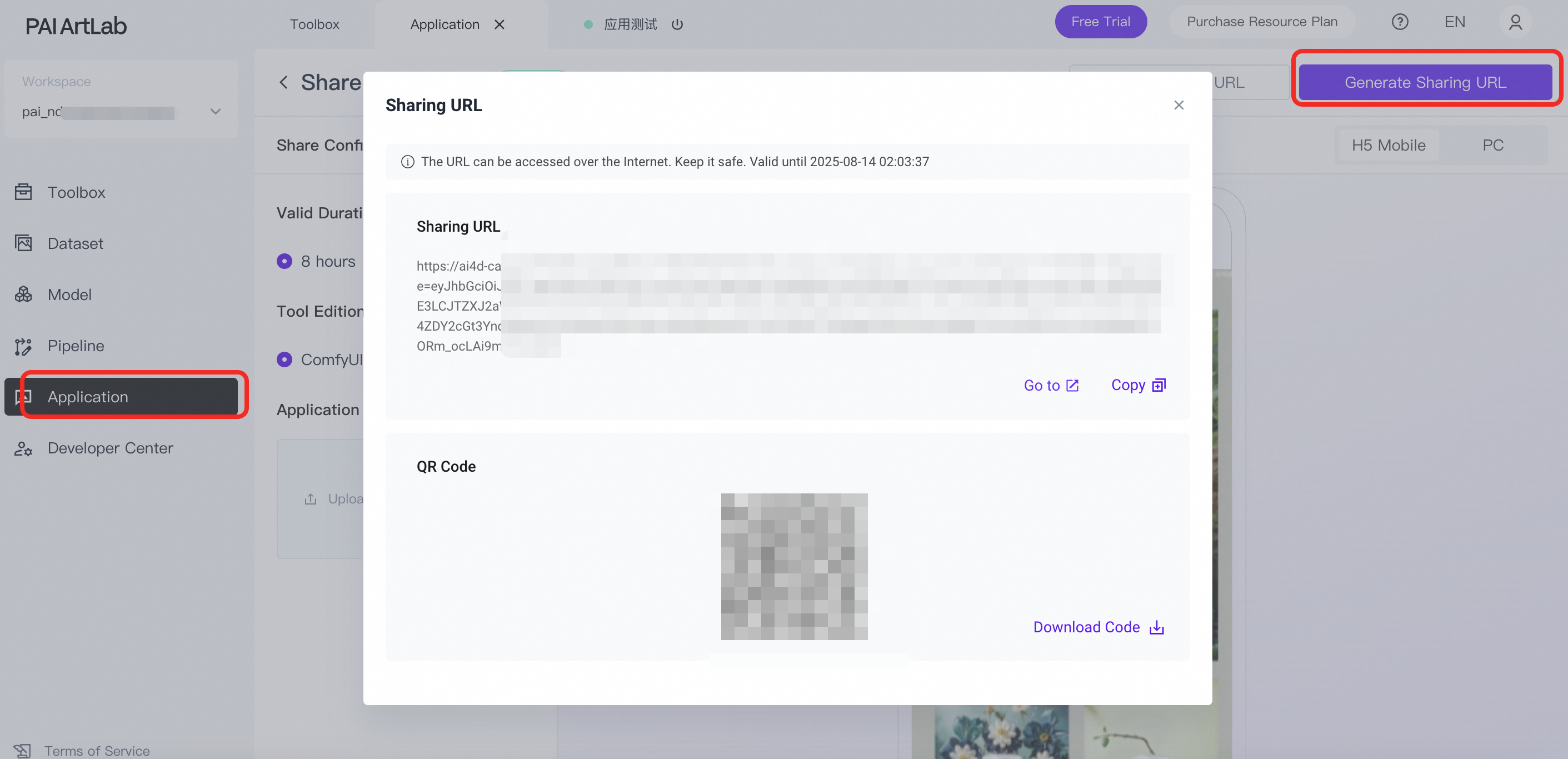The width and height of the screenshot is (1568, 759).
Task: Copy the sharing URL
Action: tap(1137, 385)
